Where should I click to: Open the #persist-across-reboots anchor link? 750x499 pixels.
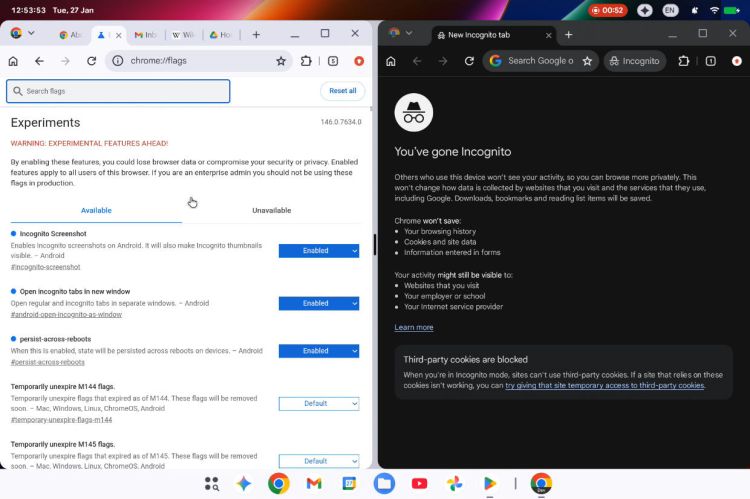tap(48, 362)
